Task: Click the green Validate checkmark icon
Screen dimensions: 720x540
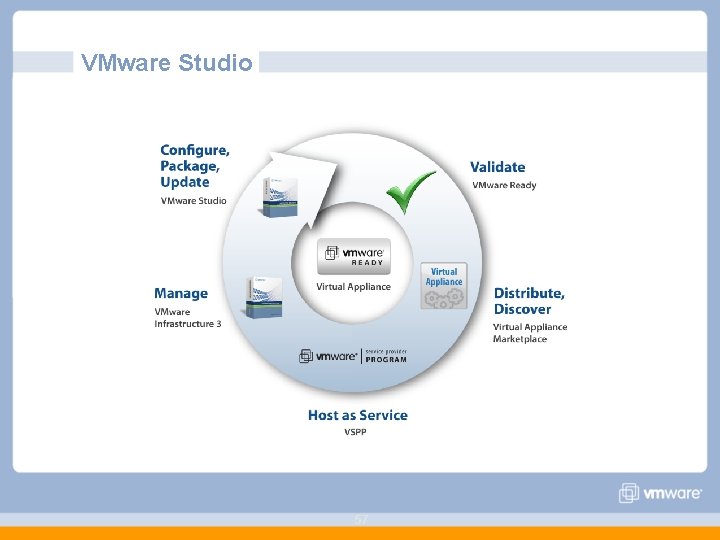Action: [411, 191]
